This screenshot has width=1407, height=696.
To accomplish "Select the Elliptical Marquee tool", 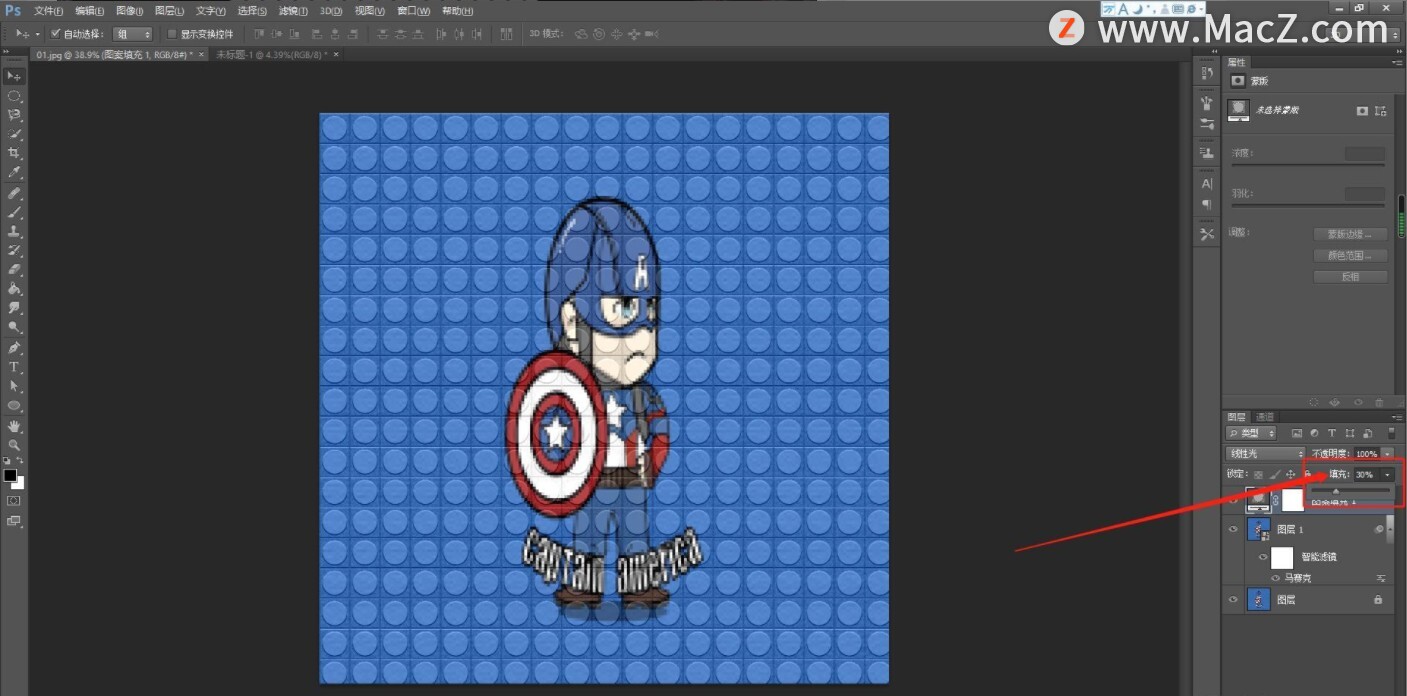I will [x=14, y=96].
